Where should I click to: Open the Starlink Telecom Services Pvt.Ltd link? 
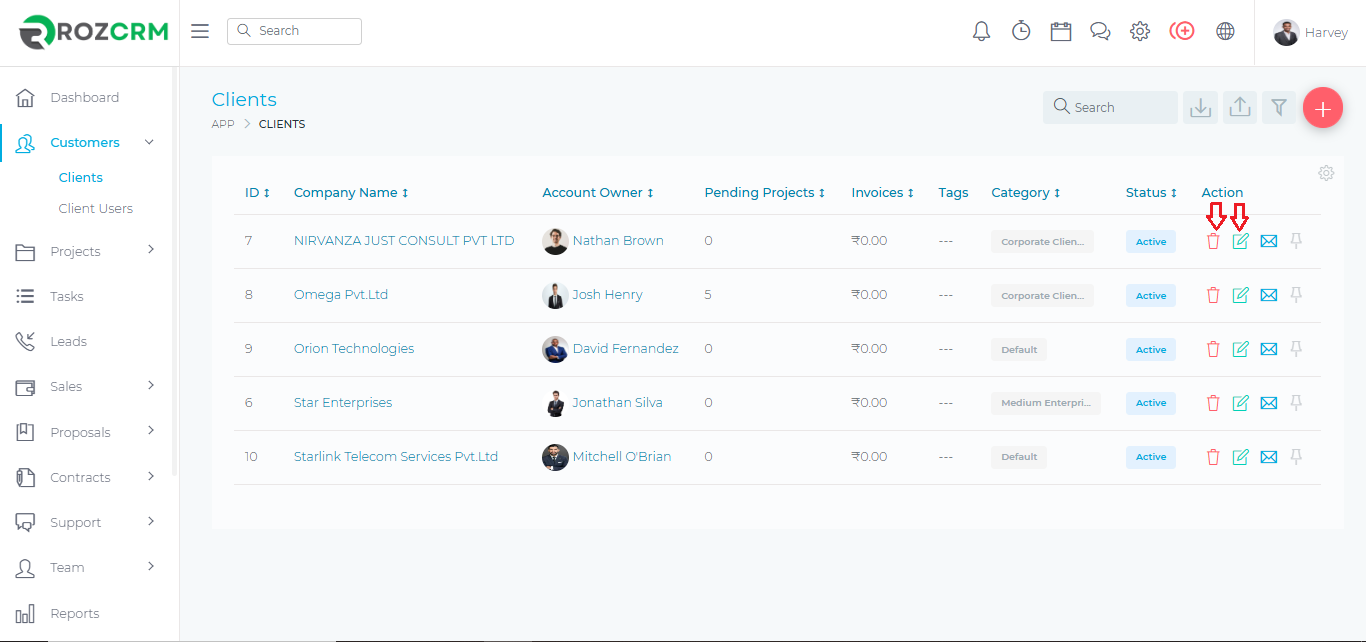coord(395,457)
